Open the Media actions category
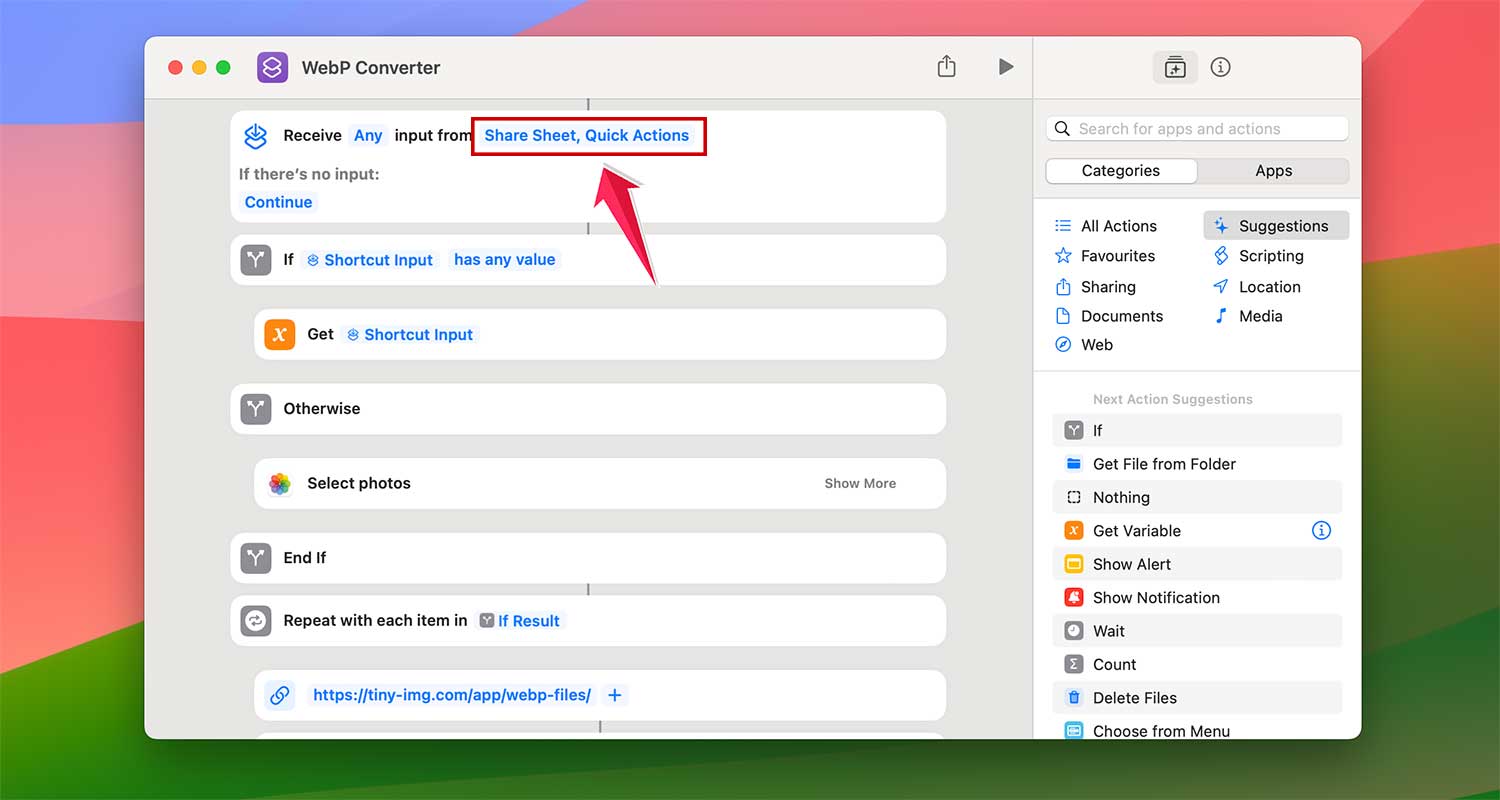Image resolution: width=1500 pixels, height=800 pixels. pyautogui.click(x=1257, y=316)
